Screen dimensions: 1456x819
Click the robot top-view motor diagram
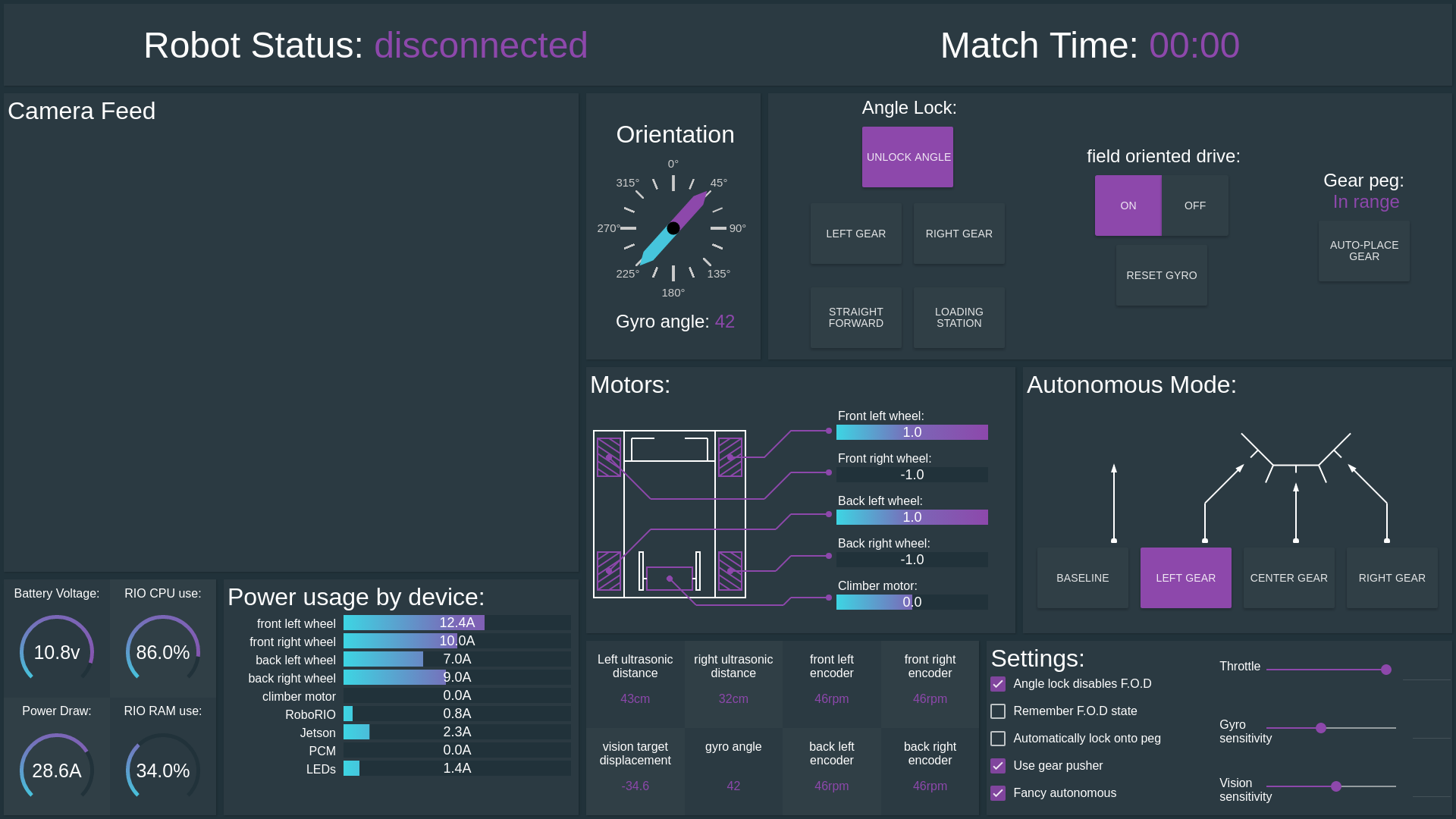point(670,512)
